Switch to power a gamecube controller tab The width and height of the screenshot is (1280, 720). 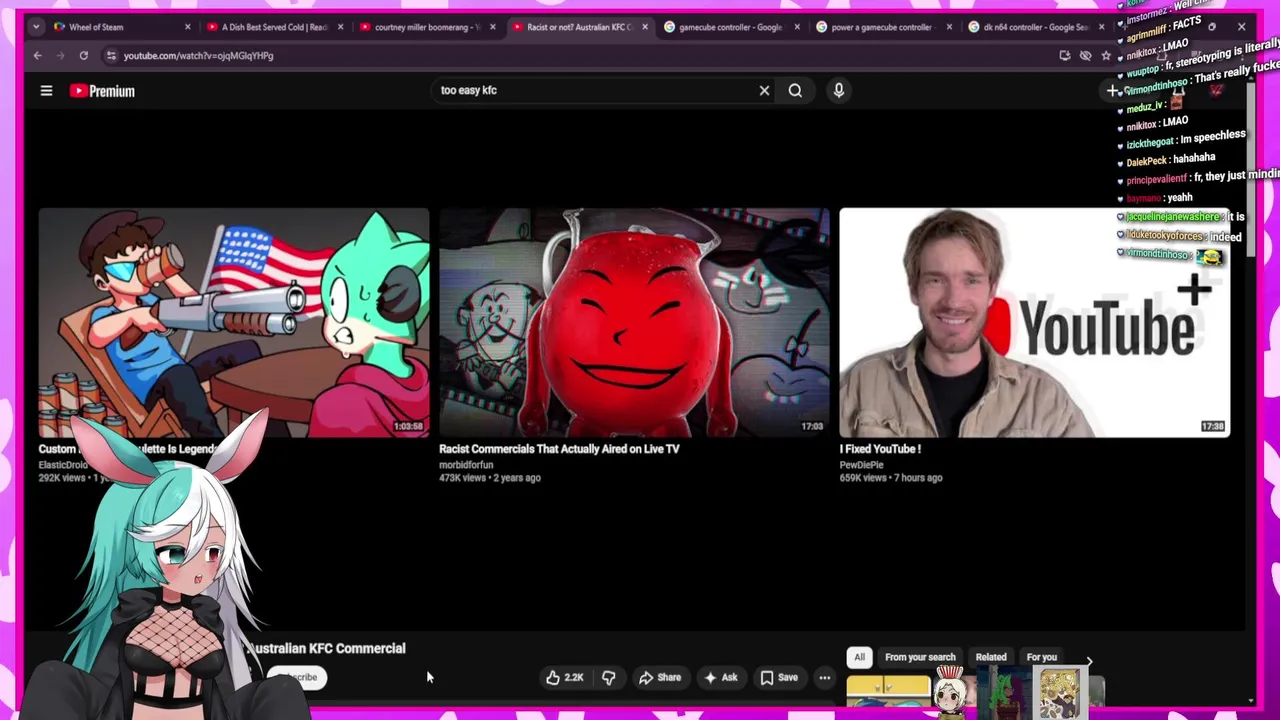882,27
